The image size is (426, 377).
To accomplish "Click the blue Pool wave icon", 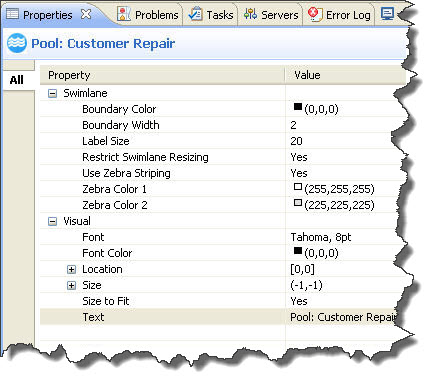I will [17, 43].
